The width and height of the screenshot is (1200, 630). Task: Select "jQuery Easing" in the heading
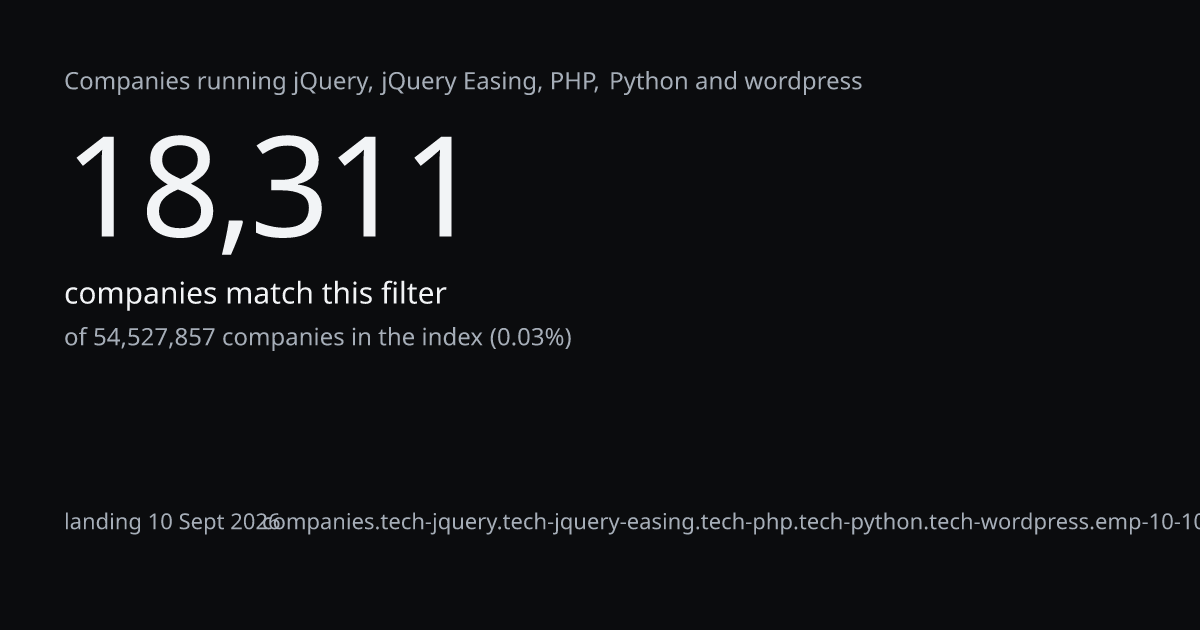459,82
